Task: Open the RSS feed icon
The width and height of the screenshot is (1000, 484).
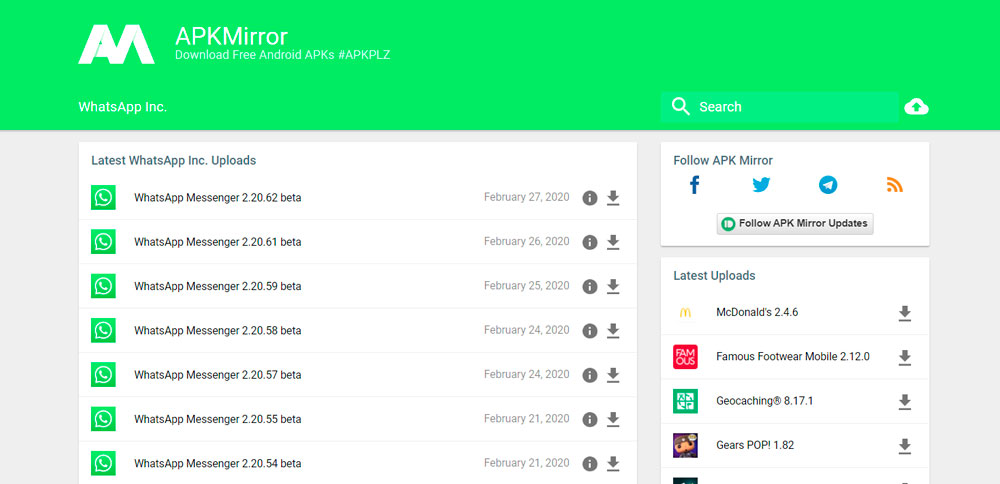Action: [x=895, y=186]
